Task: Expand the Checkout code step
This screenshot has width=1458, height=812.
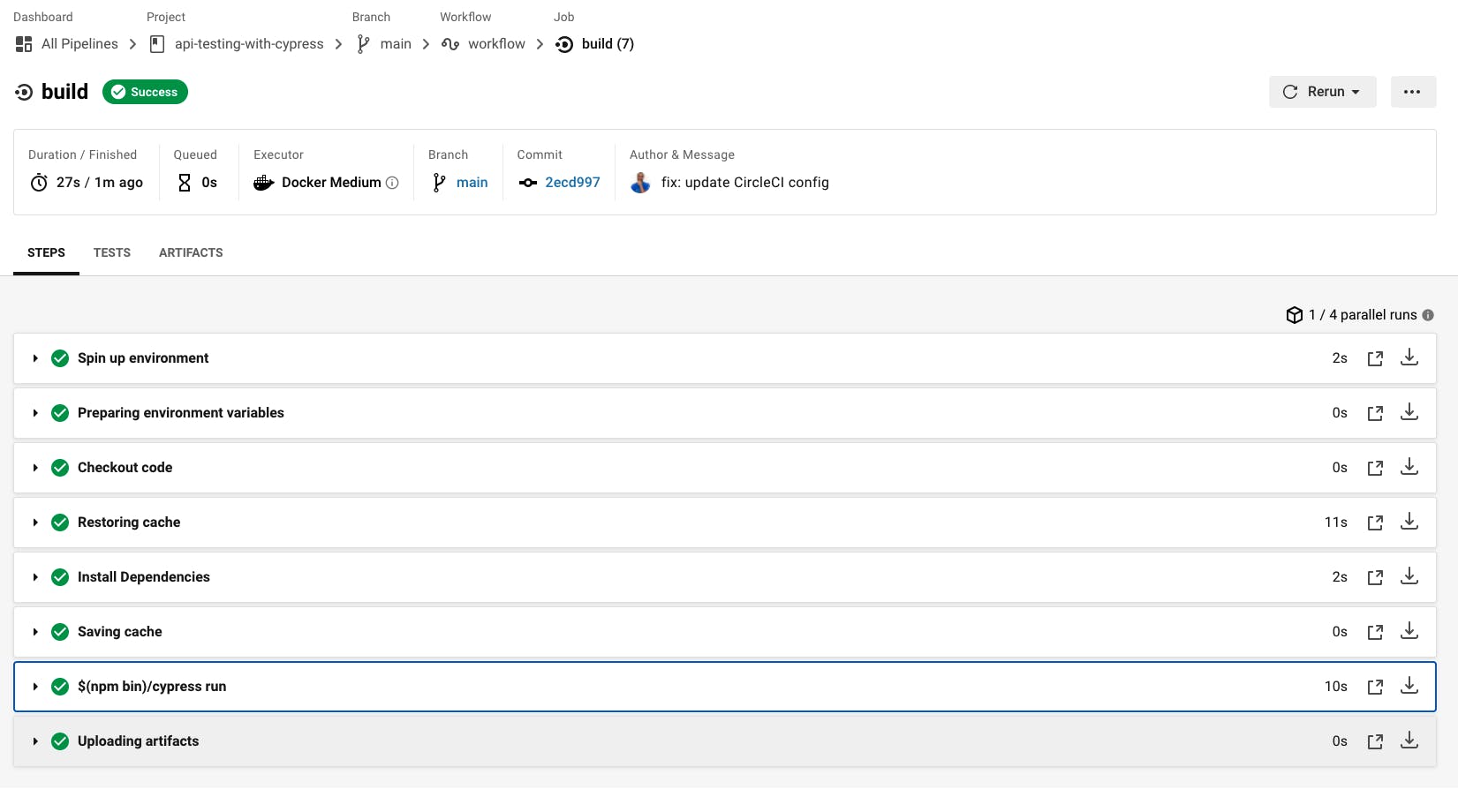Action: click(x=35, y=467)
